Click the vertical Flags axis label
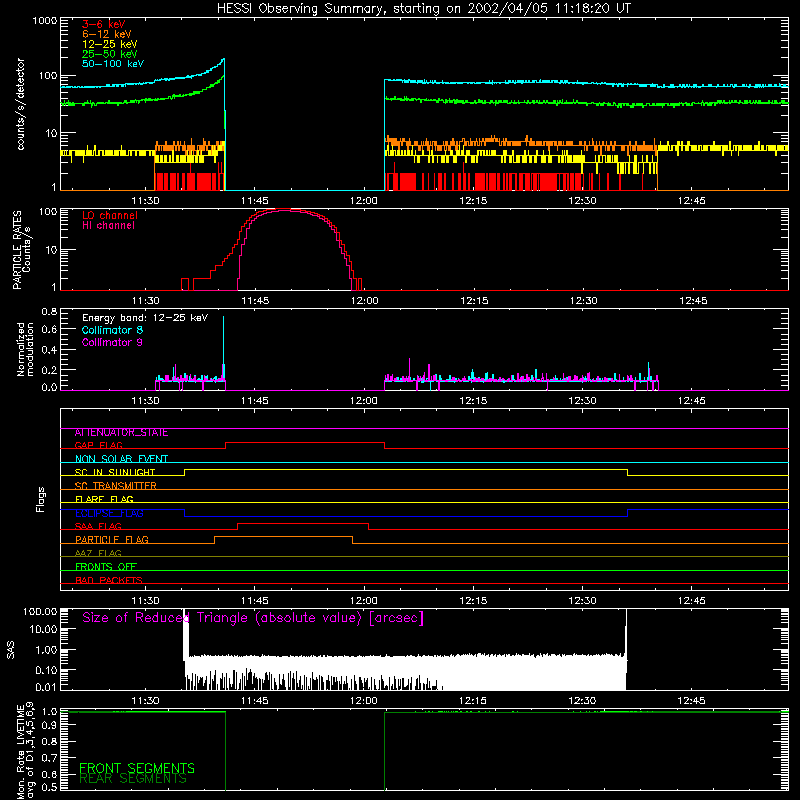The width and height of the screenshot is (800, 800). pos(41,499)
